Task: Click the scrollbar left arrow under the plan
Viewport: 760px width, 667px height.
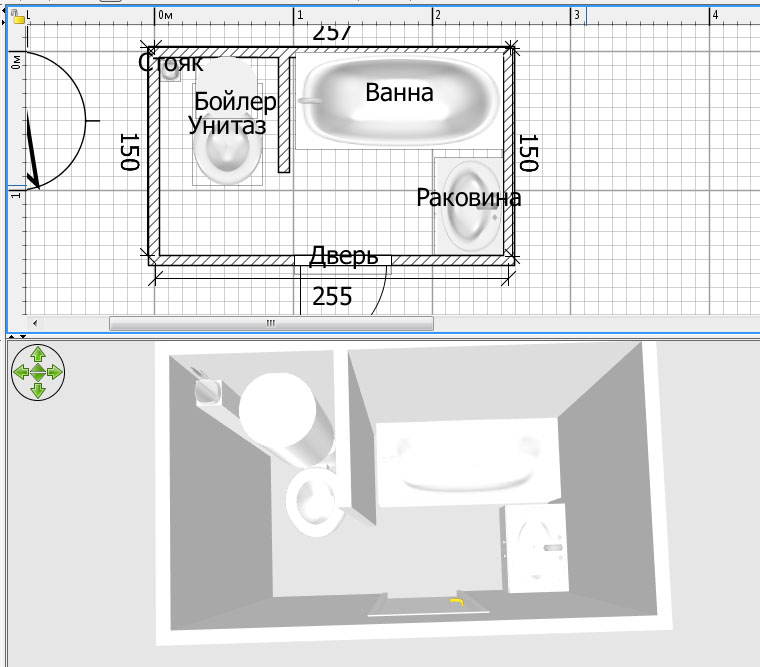Action: click(x=35, y=323)
